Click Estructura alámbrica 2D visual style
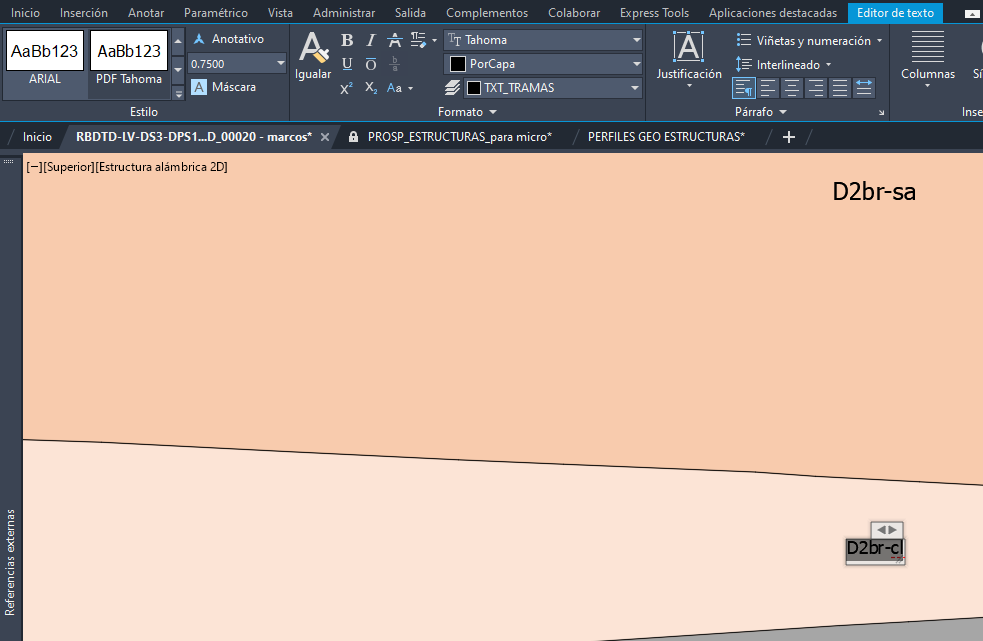The image size is (983, 641). click(x=162, y=167)
